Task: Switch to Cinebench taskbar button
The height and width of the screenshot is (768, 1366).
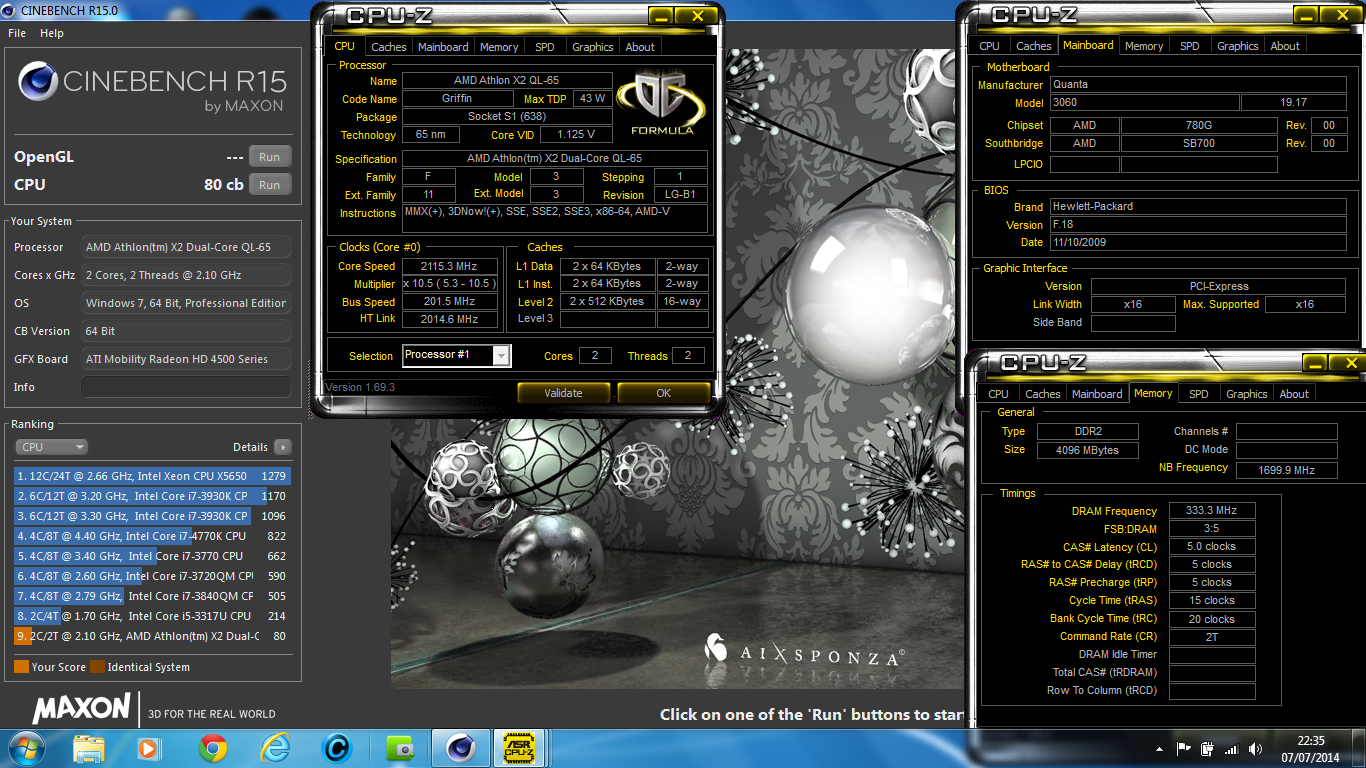Action: coord(460,748)
